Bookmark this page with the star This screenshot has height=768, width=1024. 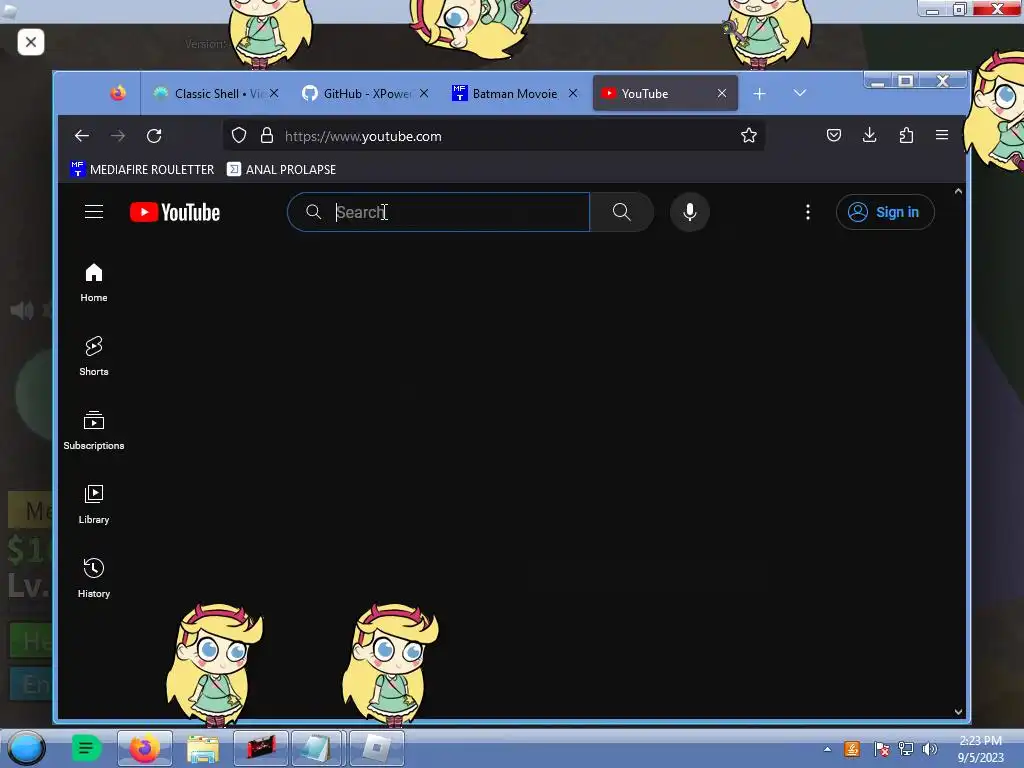748,136
